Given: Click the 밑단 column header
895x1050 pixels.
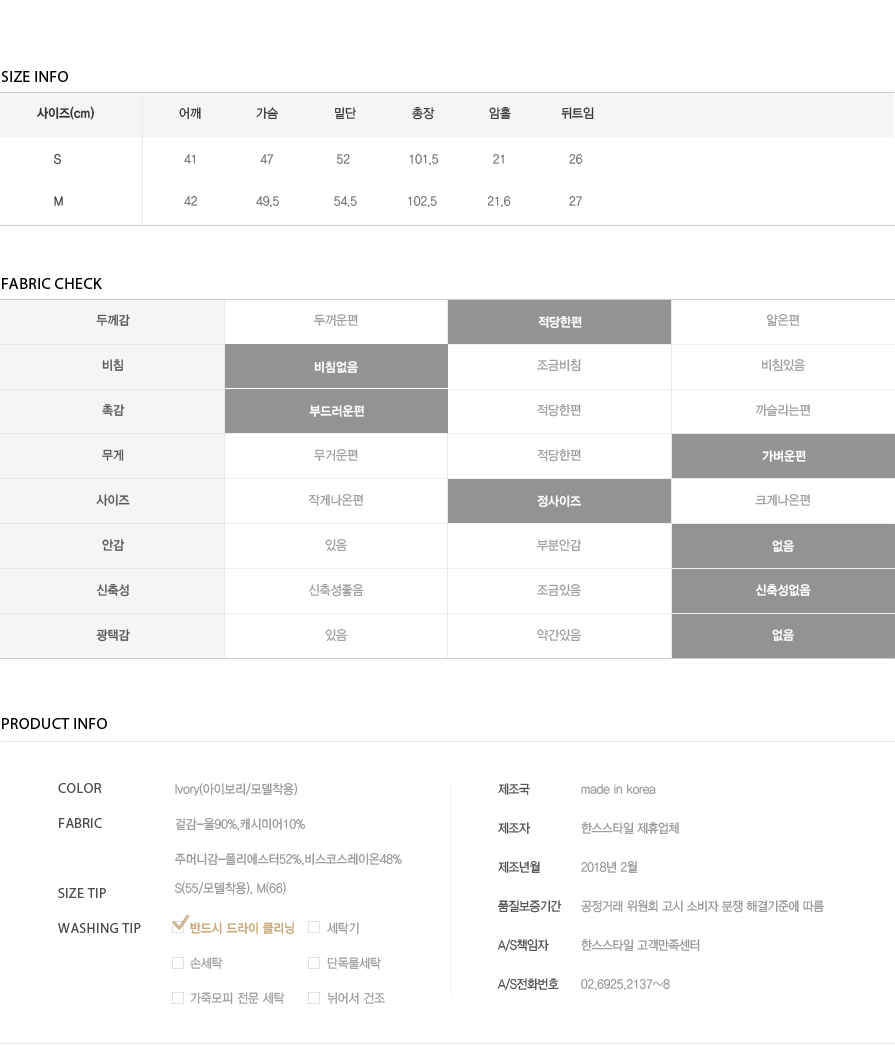Looking at the screenshot, I should click(345, 113).
